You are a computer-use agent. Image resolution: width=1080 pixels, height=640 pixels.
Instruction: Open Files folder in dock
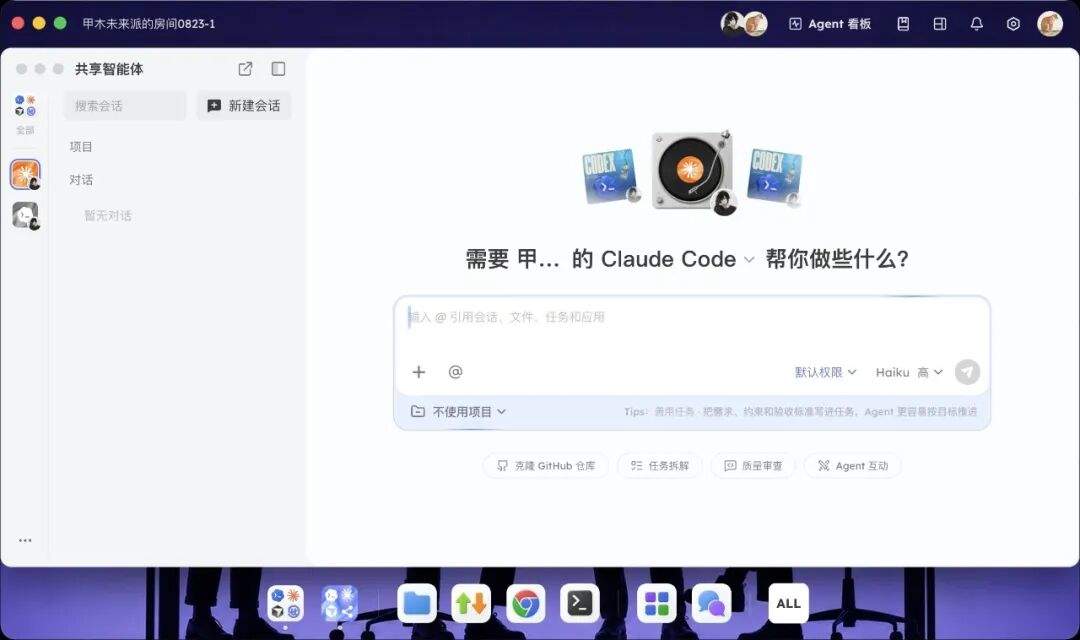click(x=417, y=603)
